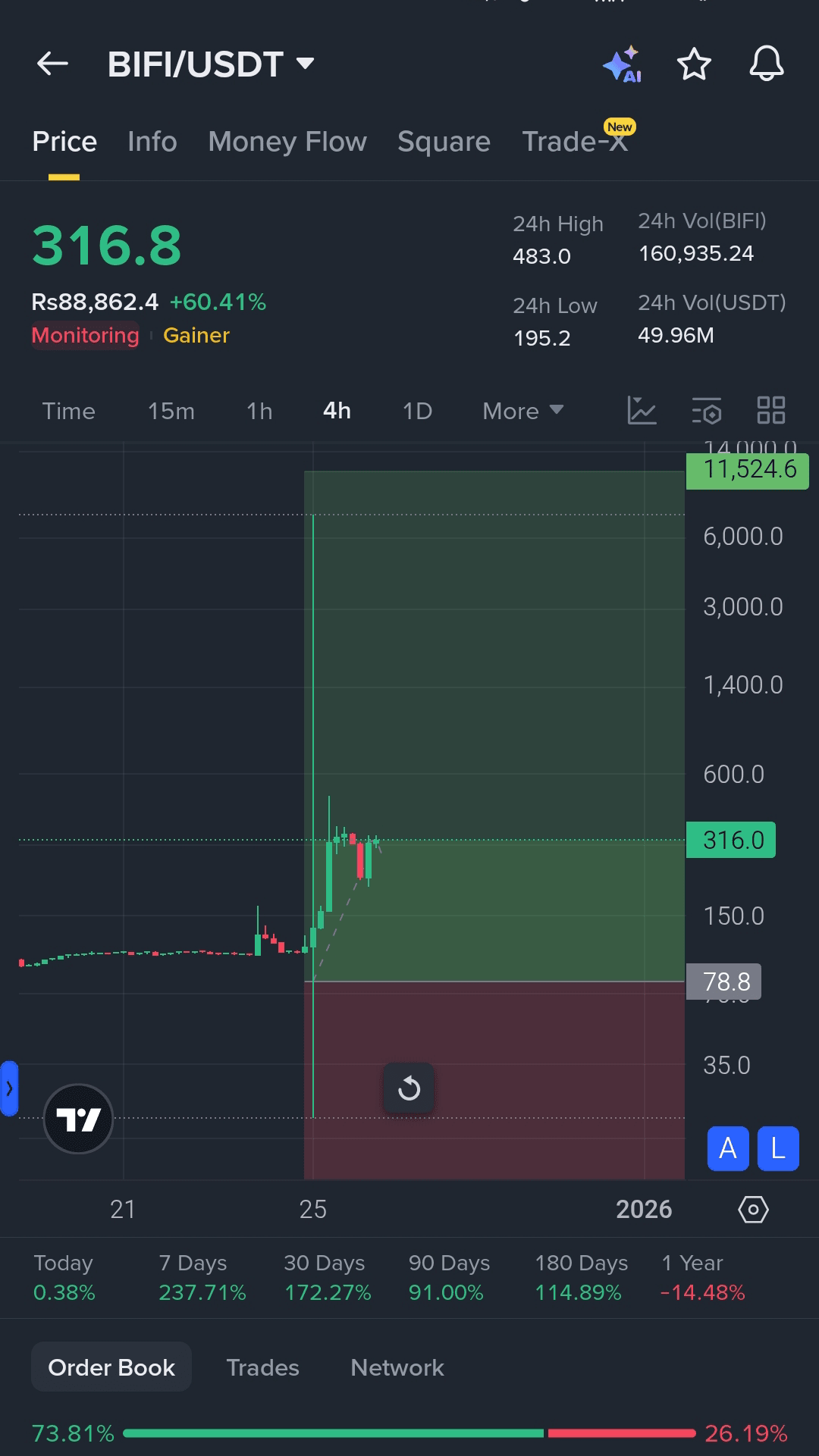
Task: Select the 15m chart interval
Action: (171, 411)
